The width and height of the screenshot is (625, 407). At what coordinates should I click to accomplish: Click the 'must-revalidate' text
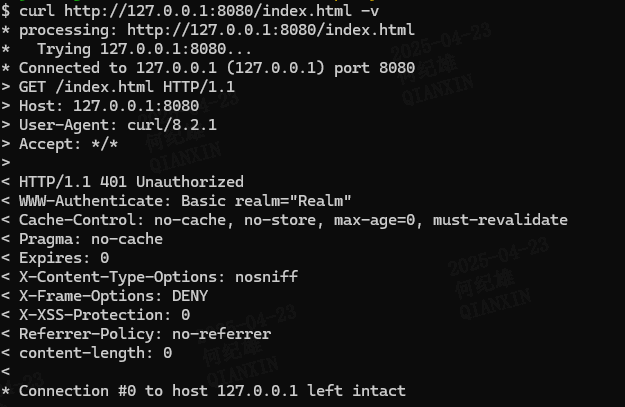coord(500,220)
